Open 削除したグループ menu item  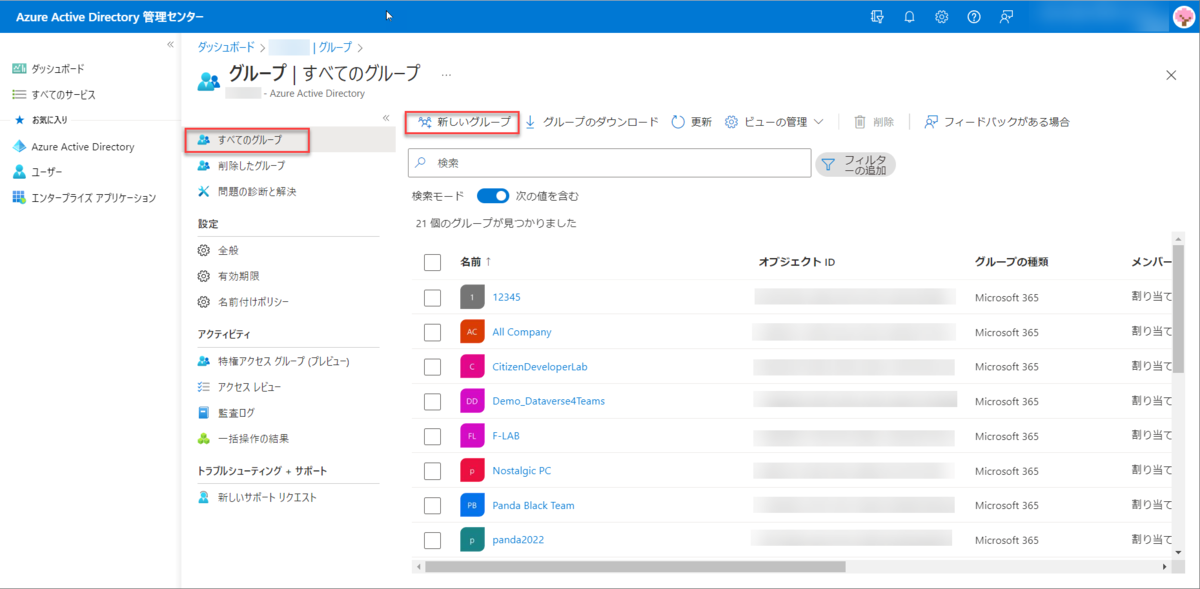point(251,166)
